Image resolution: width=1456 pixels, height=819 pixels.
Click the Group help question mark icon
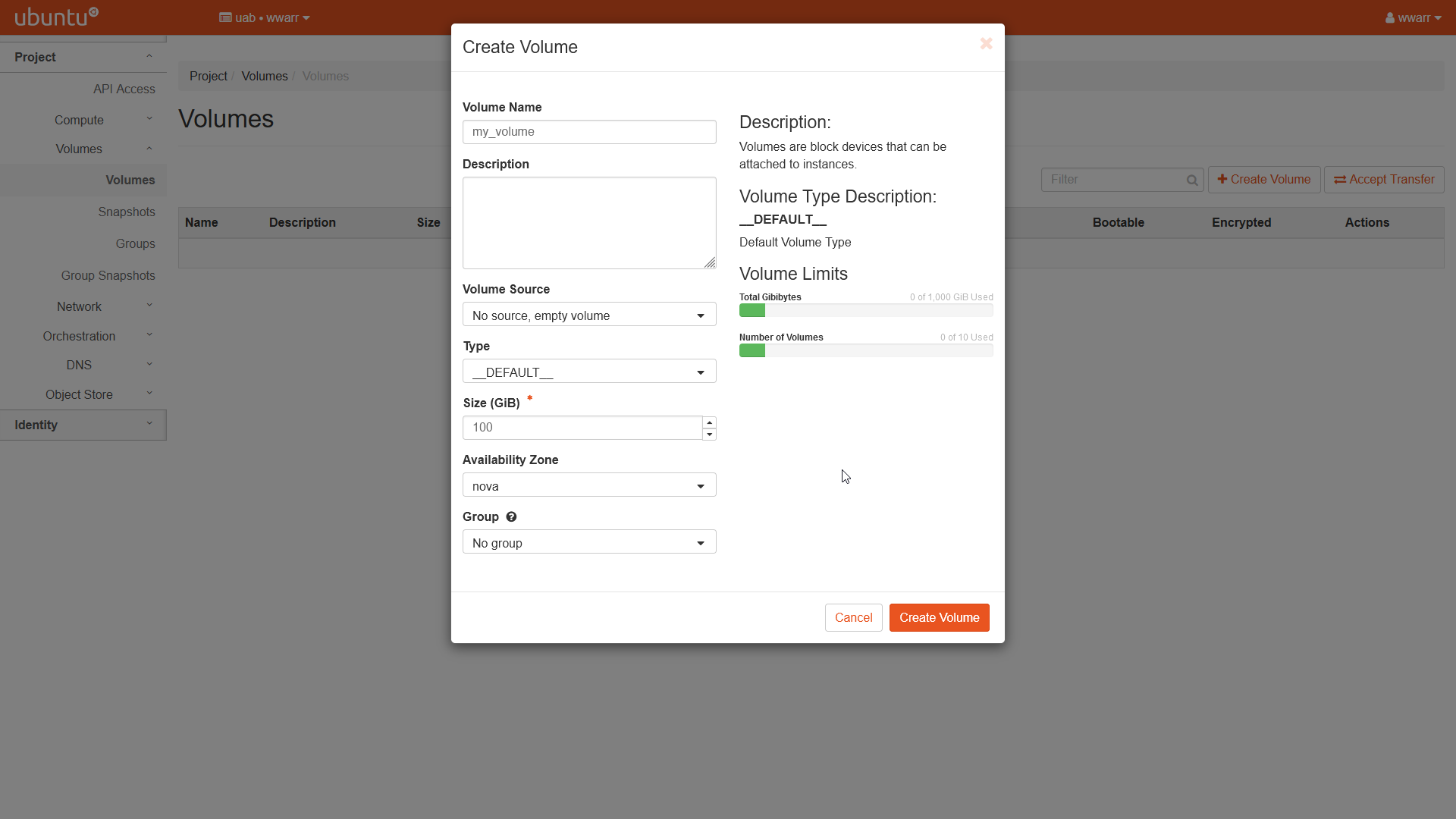(511, 516)
